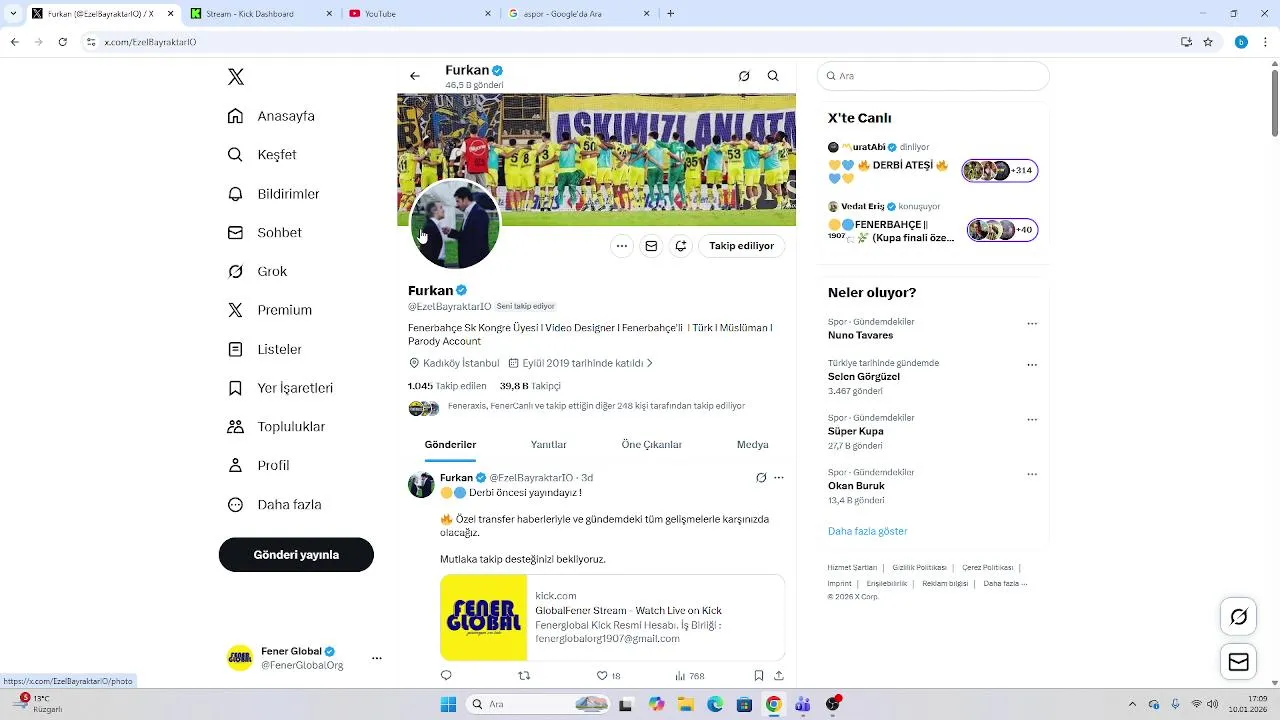Open floating messages envelope button

pyautogui.click(x=1239, y=662)
